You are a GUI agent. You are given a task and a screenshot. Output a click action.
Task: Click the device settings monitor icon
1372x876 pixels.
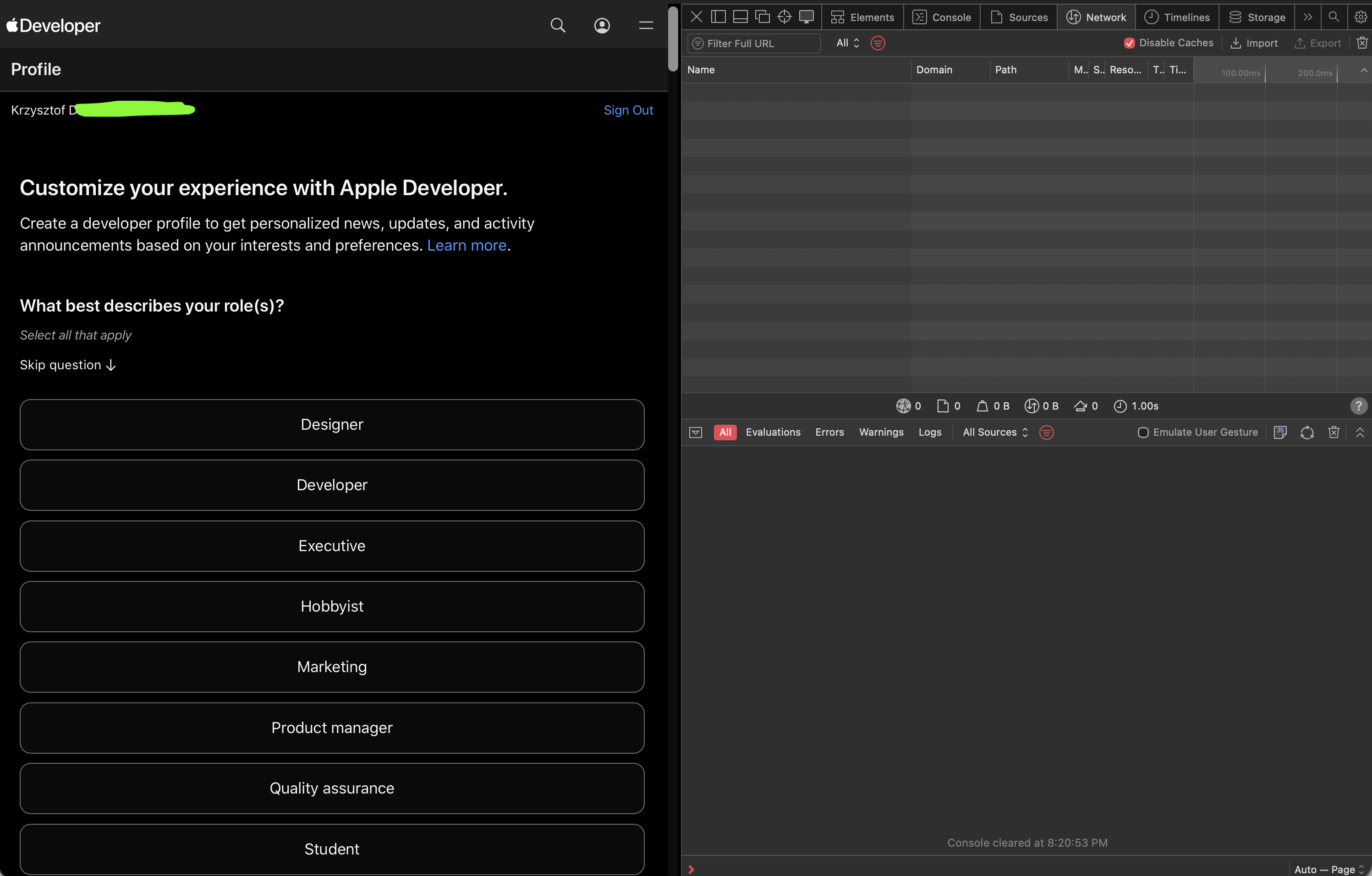pyautogui.click(x=806, y=17)
